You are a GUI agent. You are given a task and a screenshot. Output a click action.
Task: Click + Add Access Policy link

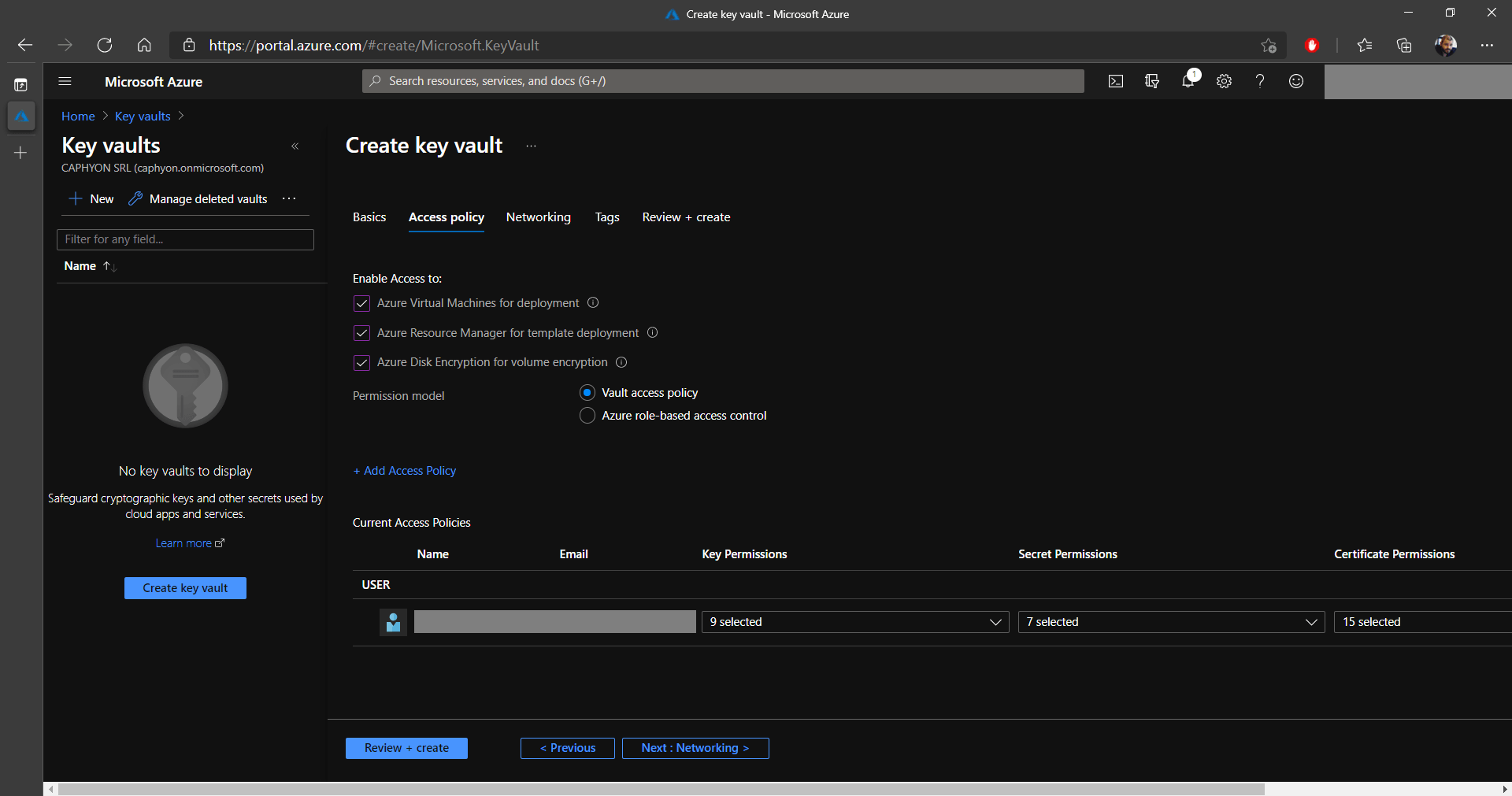click(405, 471)
